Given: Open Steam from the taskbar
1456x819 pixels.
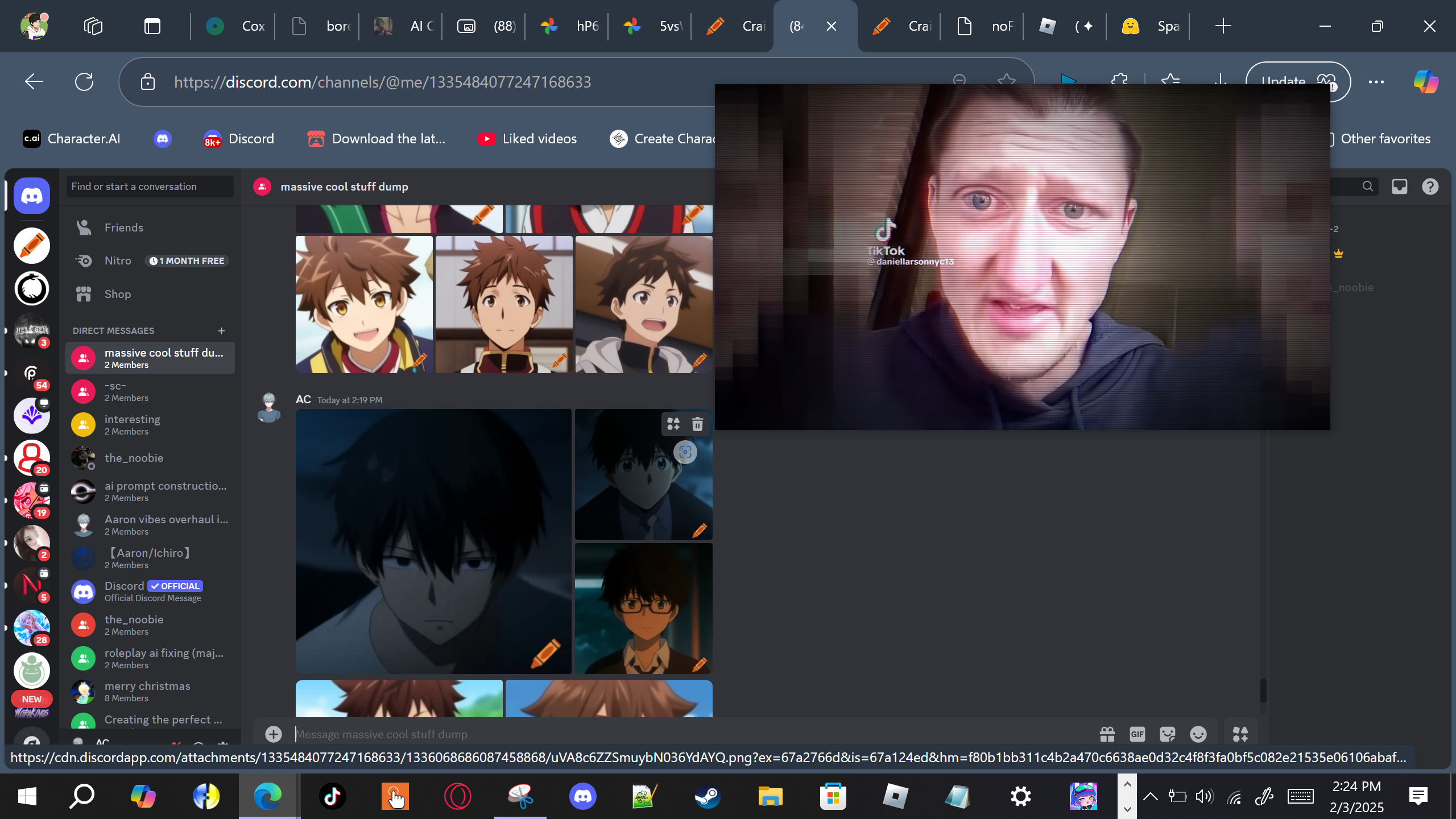Looking at the screenshot, I should point(708,796).
